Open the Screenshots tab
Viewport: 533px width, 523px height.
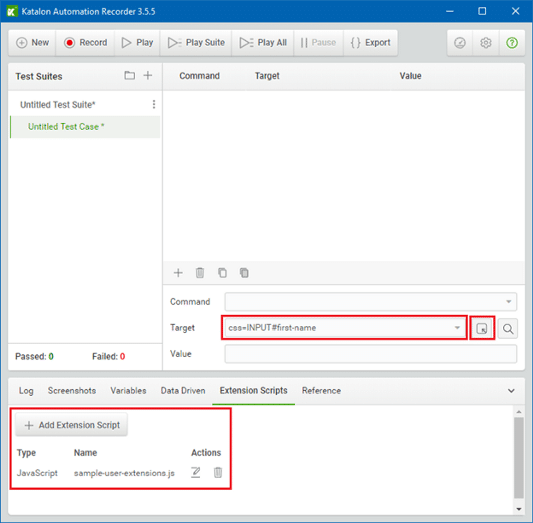click(x=72, y=391)
